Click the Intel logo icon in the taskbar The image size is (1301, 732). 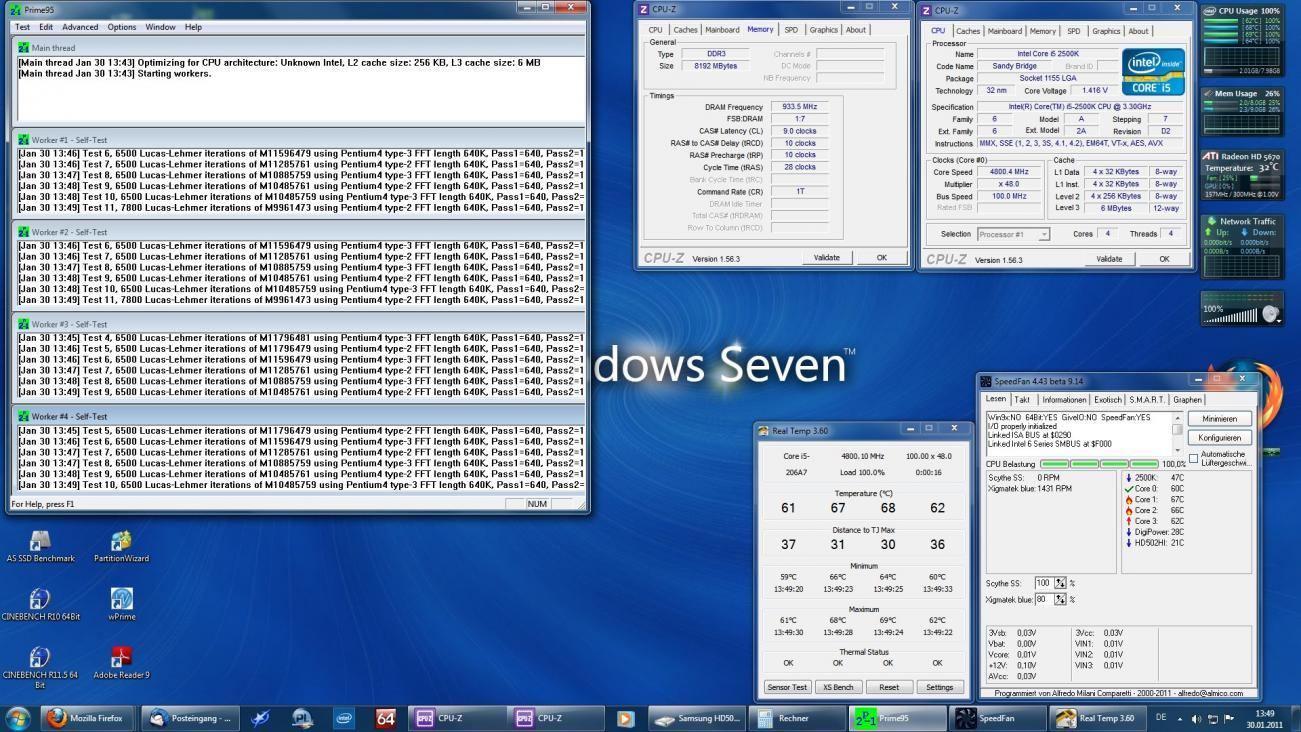tap(343, 718)
